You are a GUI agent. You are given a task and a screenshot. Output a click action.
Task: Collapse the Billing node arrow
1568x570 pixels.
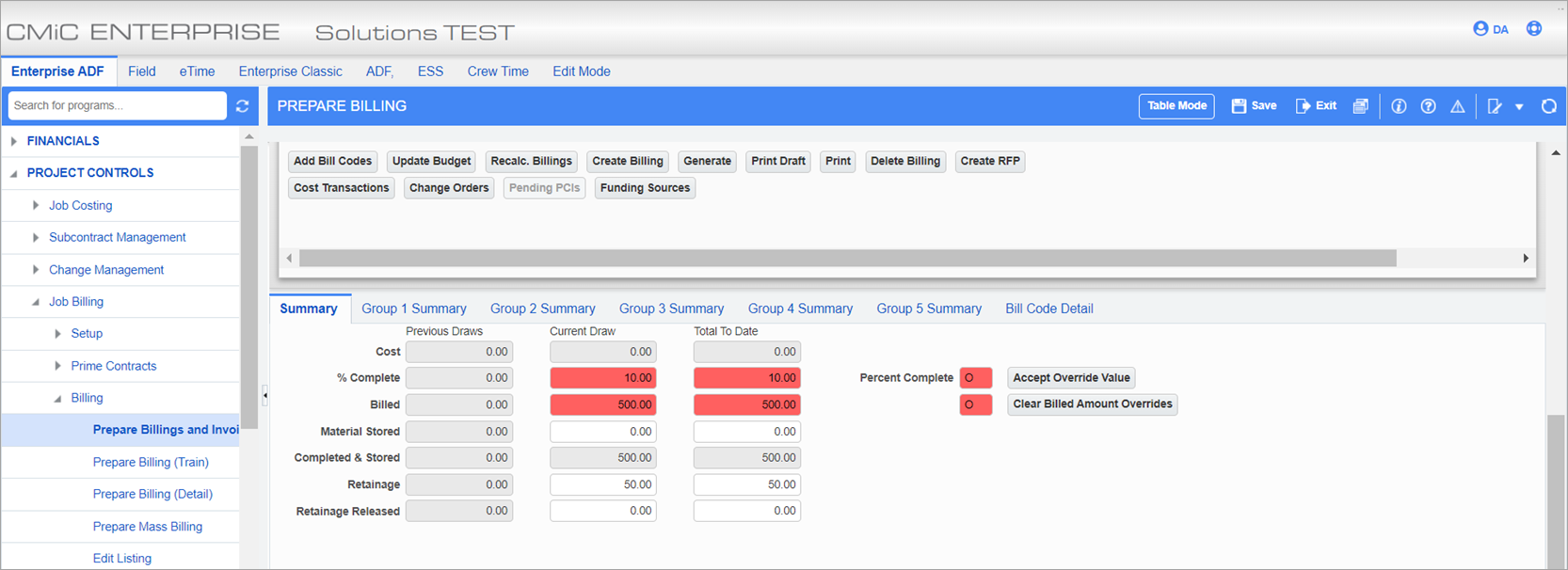57,398
